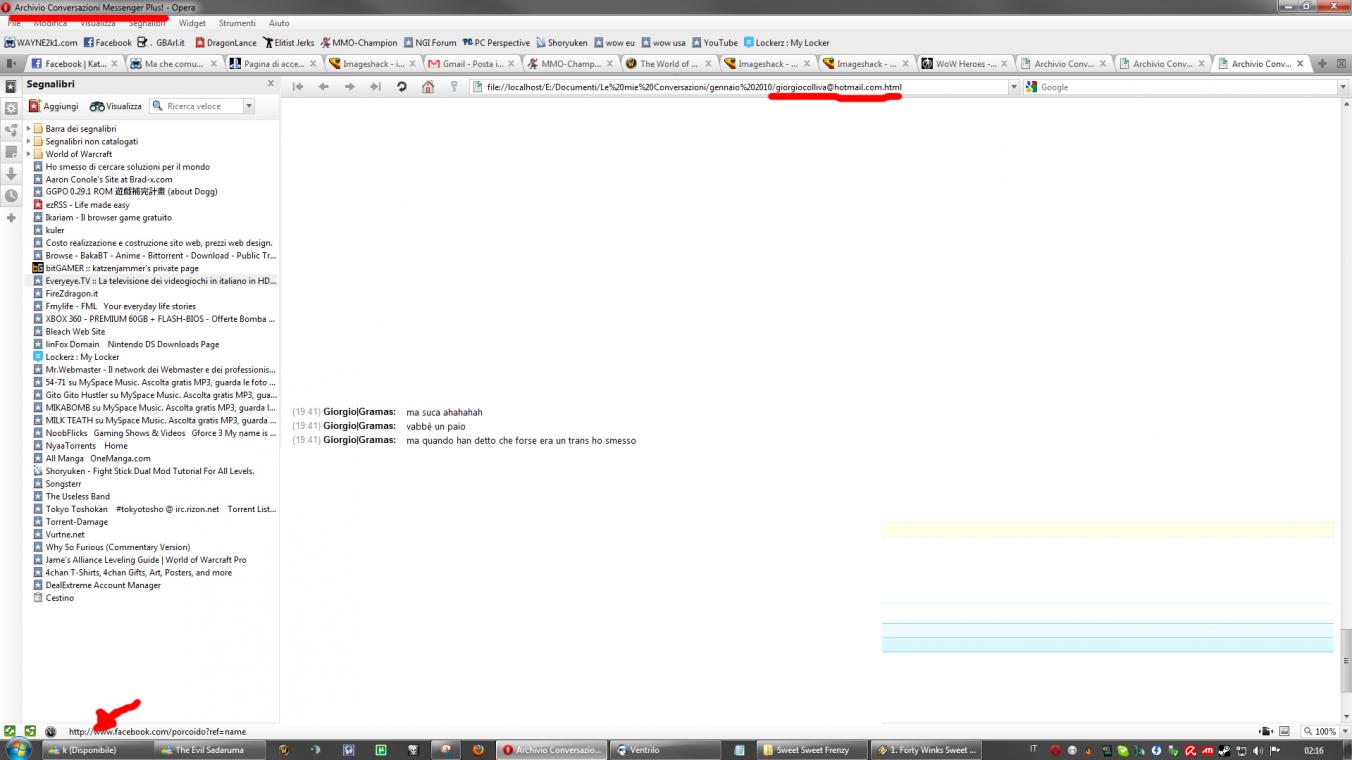This screenshot has width=1352, height=760.
Task: Close the active Archivio Conv... tab
Action: click(x=1300, y=64)
